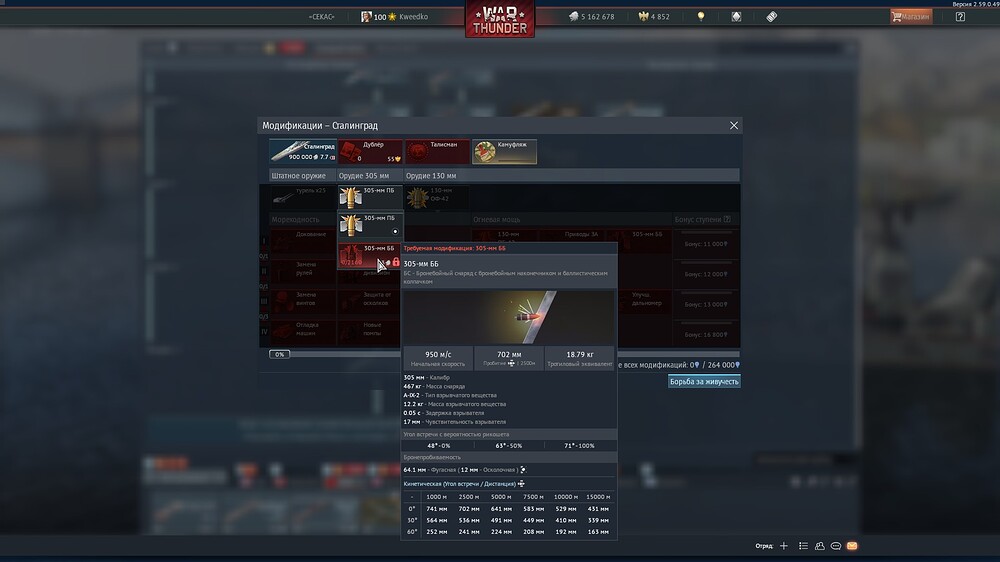Select the Замена винтов modification
The width and height of the screenshot is (1000, 562).
[303, 302]
